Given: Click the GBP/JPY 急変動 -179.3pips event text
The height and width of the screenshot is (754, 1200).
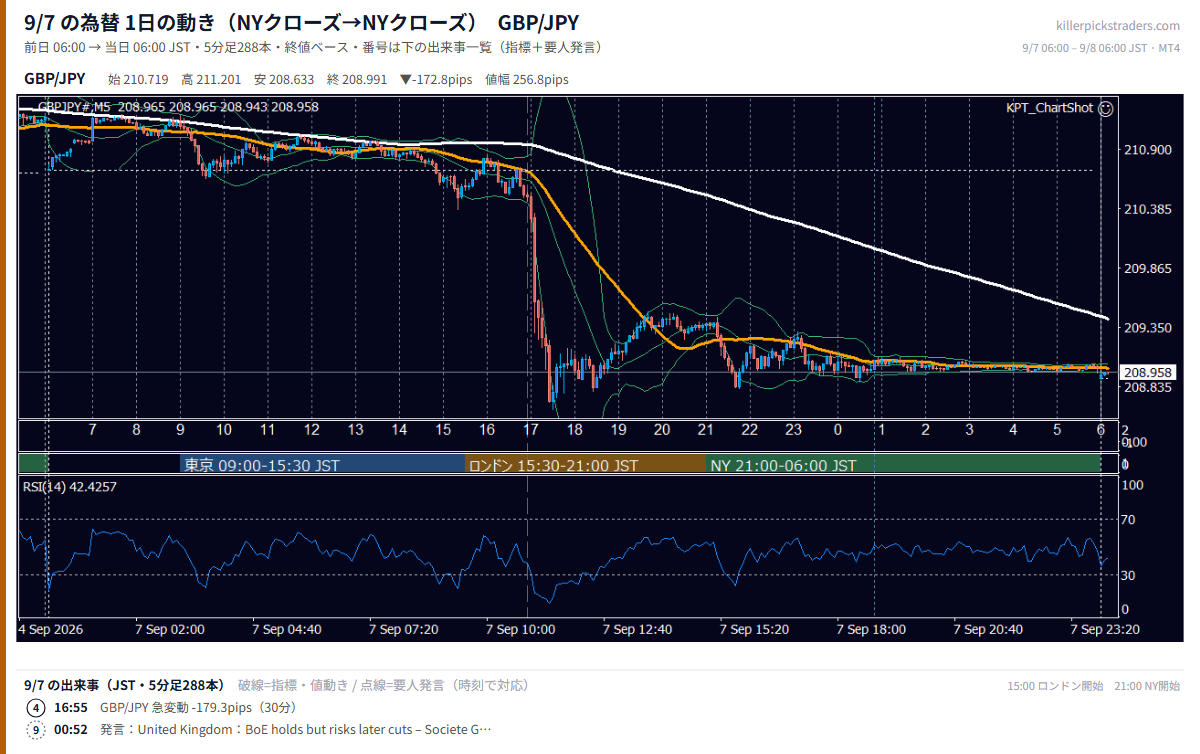Looking at the screenshot, I should (x=197, y=707).
